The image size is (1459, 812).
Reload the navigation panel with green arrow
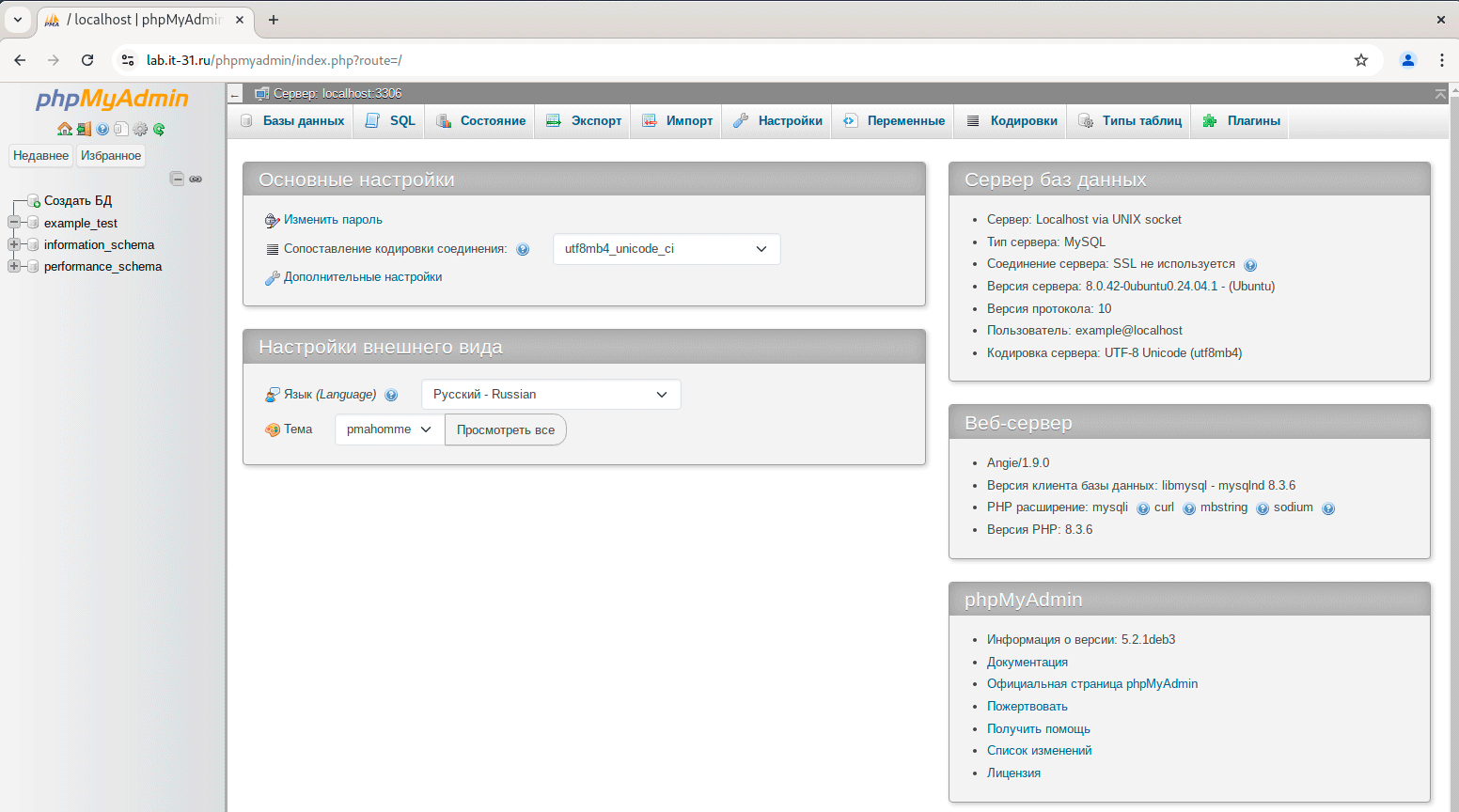point(159,129)
